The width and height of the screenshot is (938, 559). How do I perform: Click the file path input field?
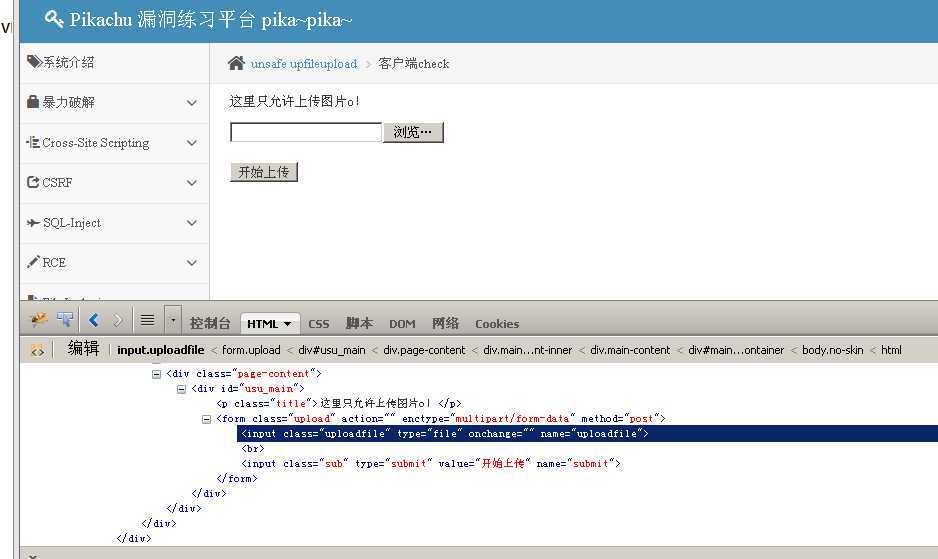(306, 132)
